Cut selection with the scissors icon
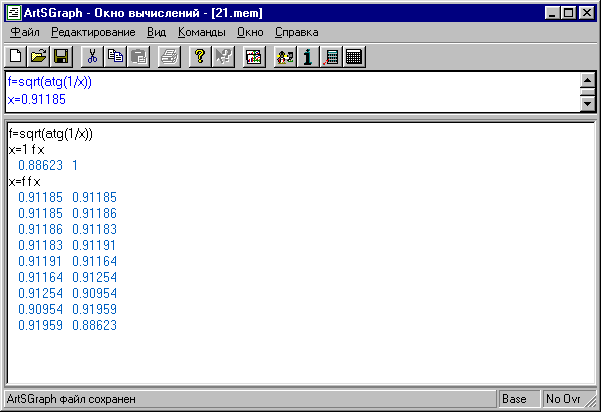Viewport: 601px width, 412px height. point(92,56)
